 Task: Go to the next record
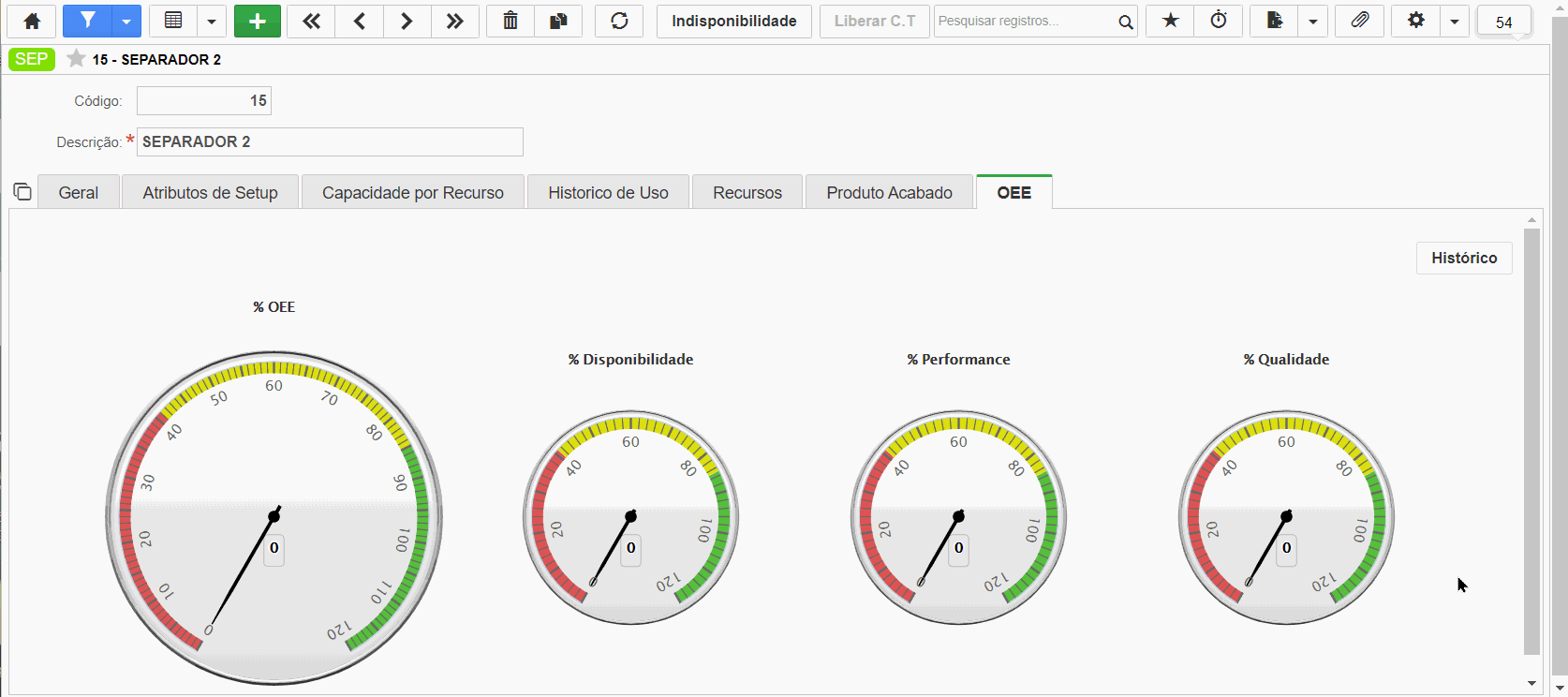(x=407, y=21)
